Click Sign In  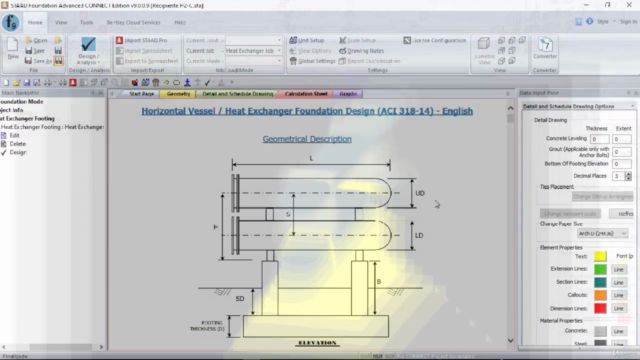tap(628, 21)
